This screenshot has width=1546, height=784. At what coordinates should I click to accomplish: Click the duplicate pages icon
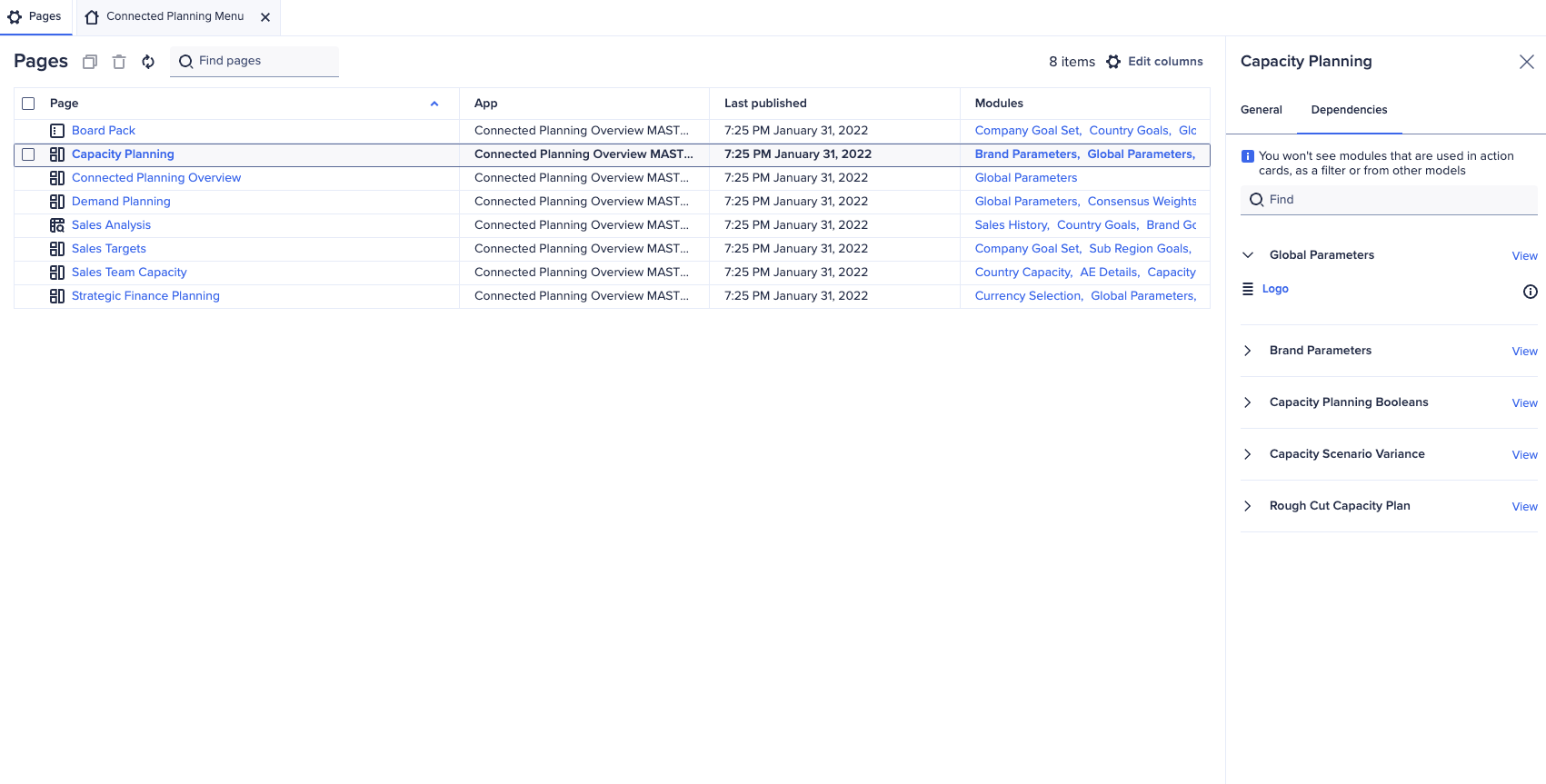pos(90,62)
